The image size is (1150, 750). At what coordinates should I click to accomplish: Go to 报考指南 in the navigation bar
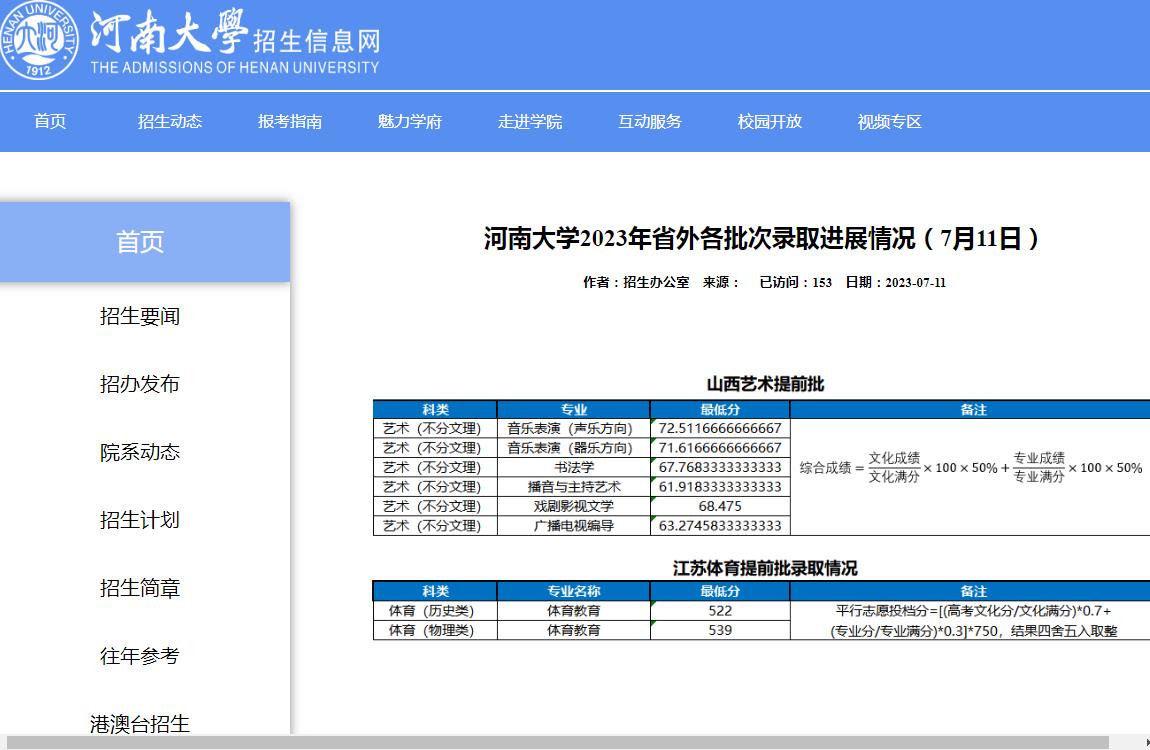pyautogui.click(x=290, y=122)
